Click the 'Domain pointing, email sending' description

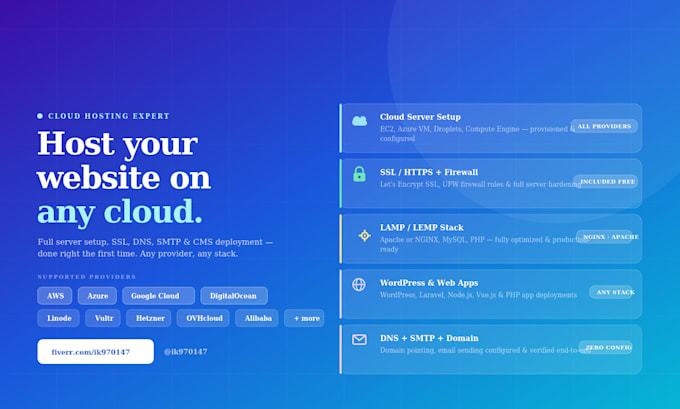(x=485, y=350)
